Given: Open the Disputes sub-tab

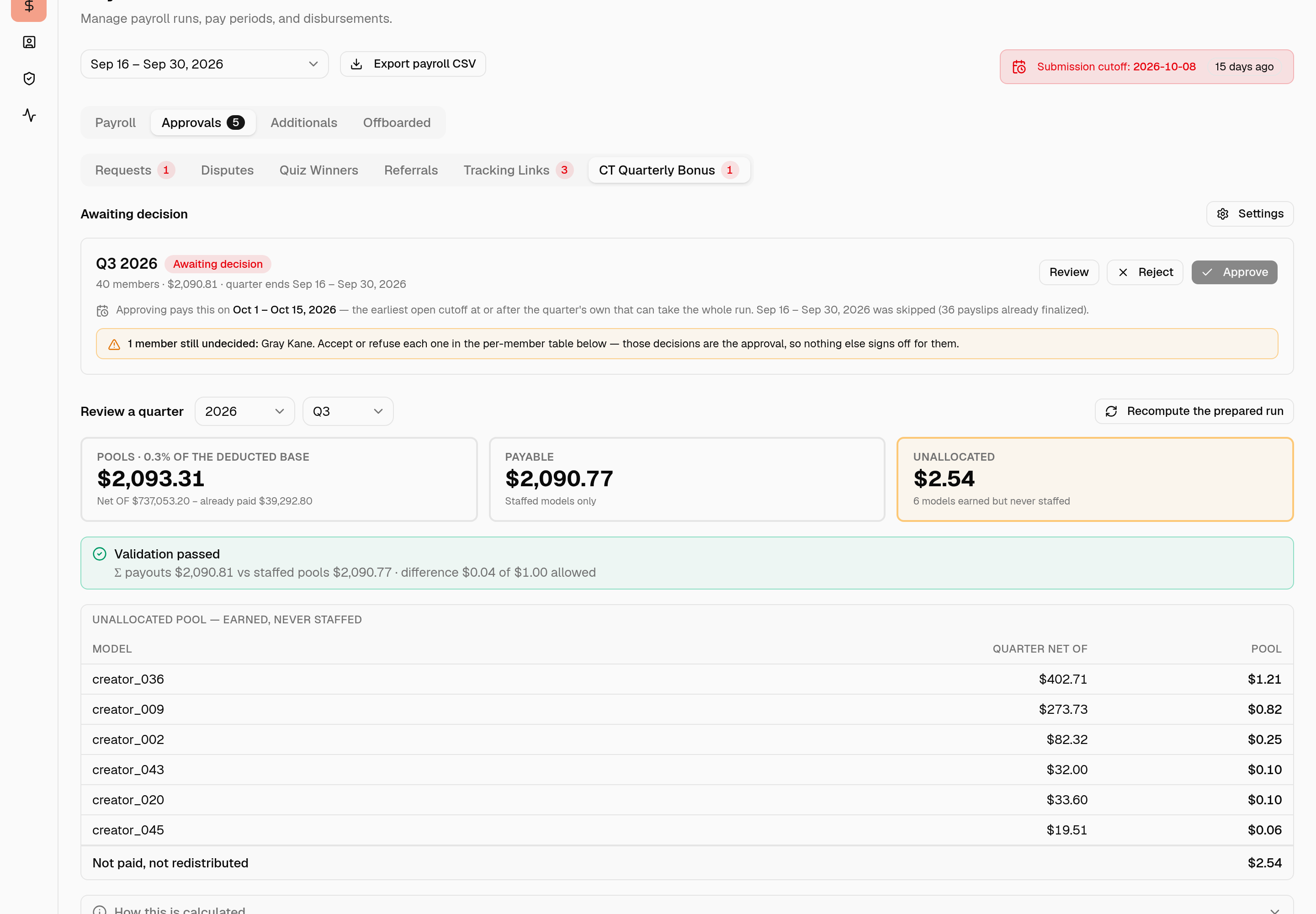Looking at the screenshot, I should coord(228,170).
